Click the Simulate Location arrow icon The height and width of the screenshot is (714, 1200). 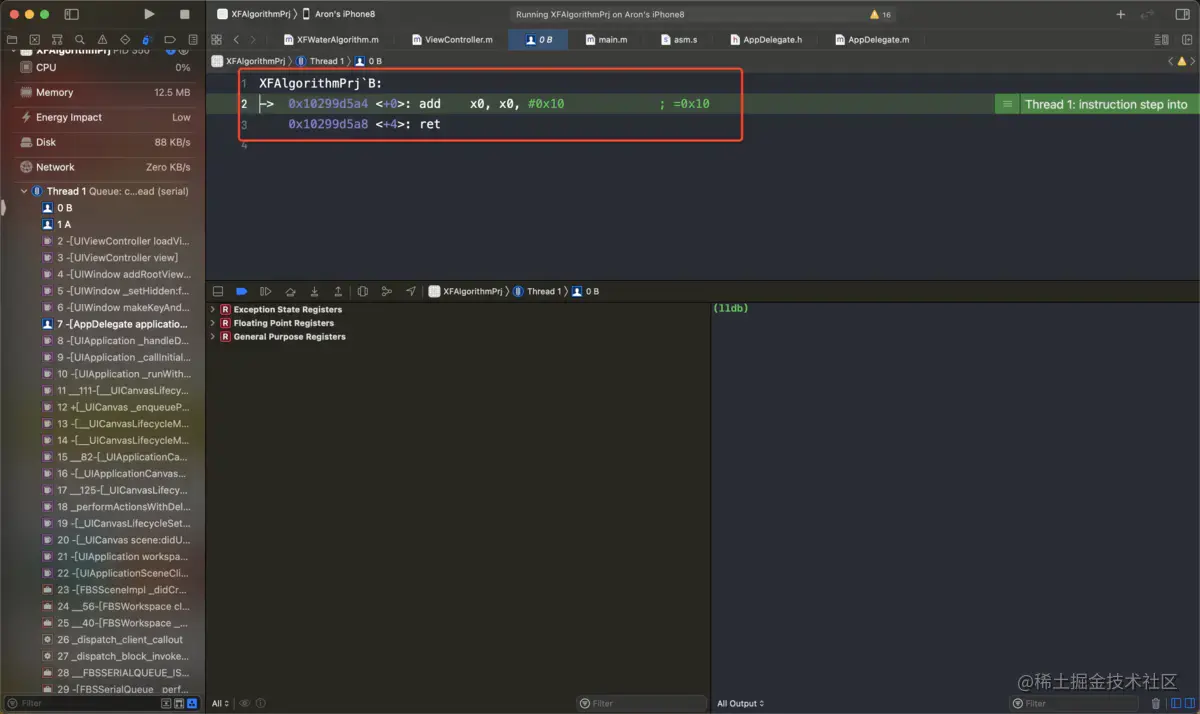[411, 291]
